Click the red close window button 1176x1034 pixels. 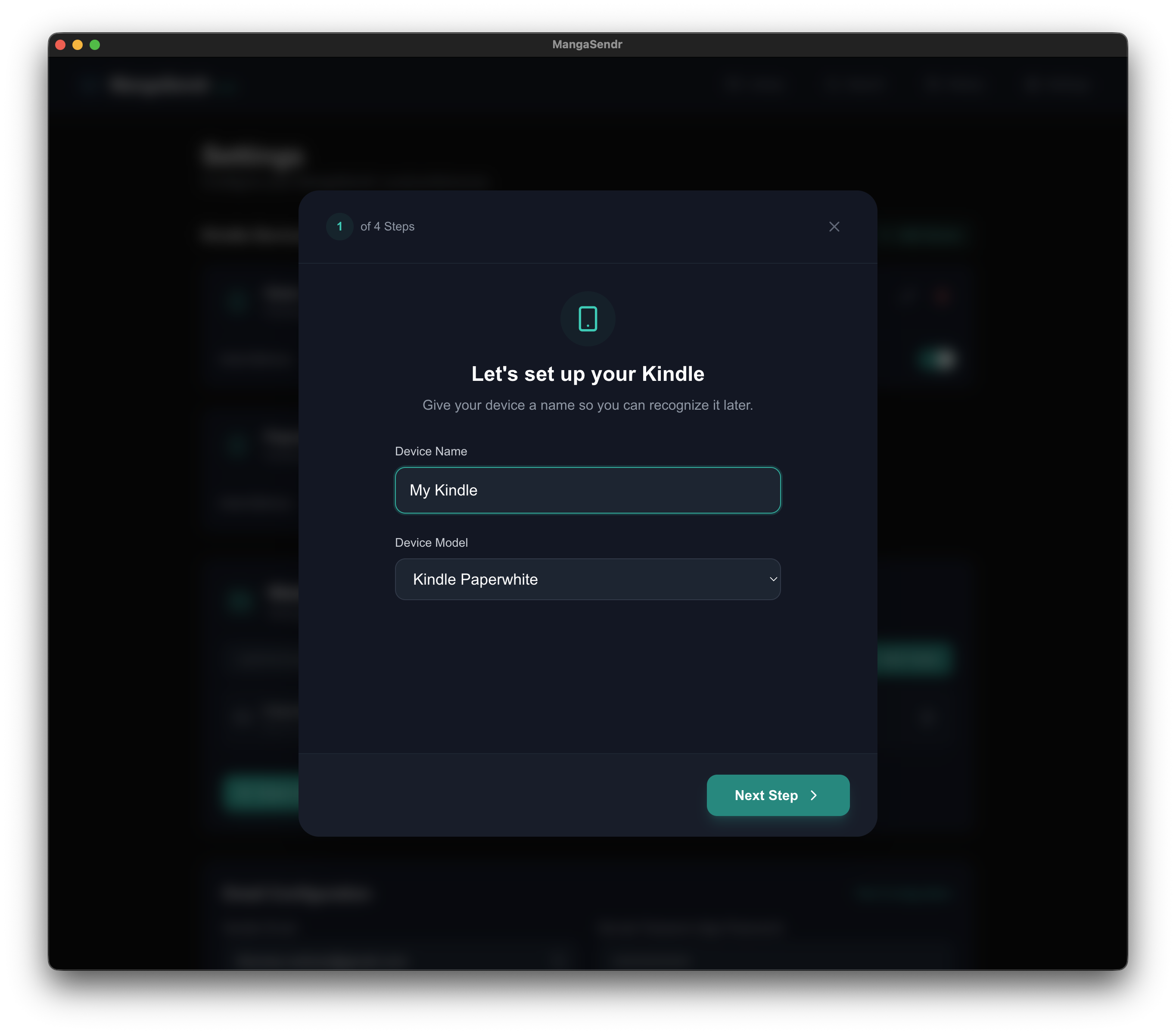(x=60, y=45)
